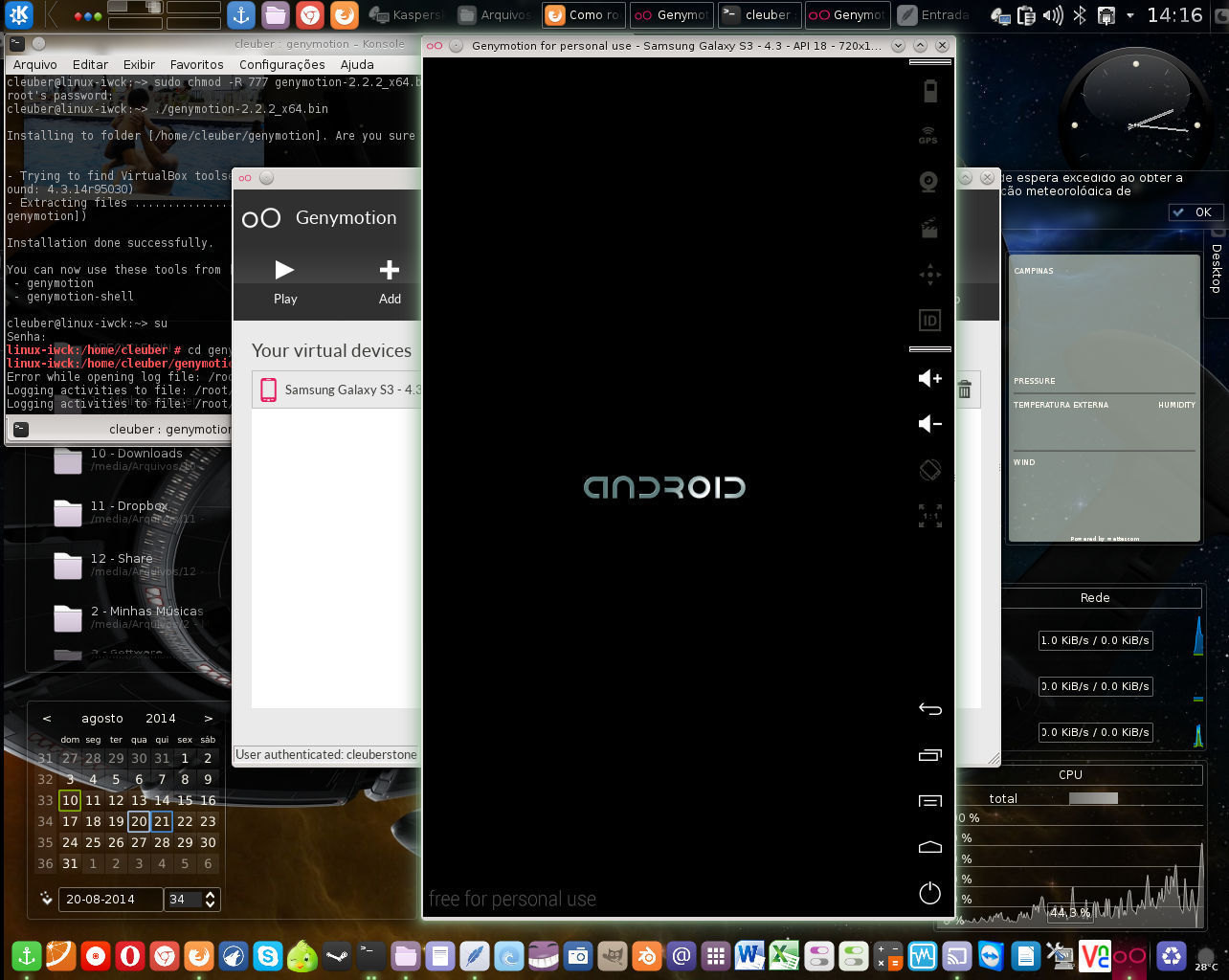Image resolution: width=1229 pixels, height=980 pixels.
Task: Open the camera widget in Genymotion sidebar
Action: pyautogui.click(x=928, y=181)
